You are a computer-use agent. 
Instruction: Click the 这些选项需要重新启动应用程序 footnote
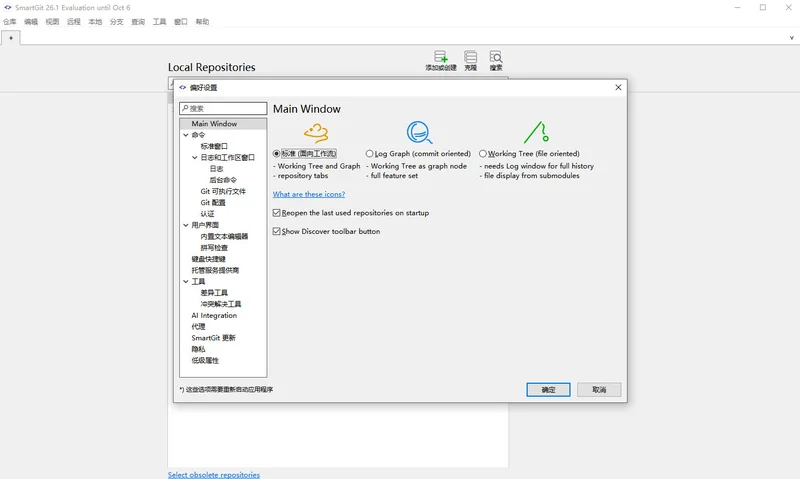(x=226, y=389)
